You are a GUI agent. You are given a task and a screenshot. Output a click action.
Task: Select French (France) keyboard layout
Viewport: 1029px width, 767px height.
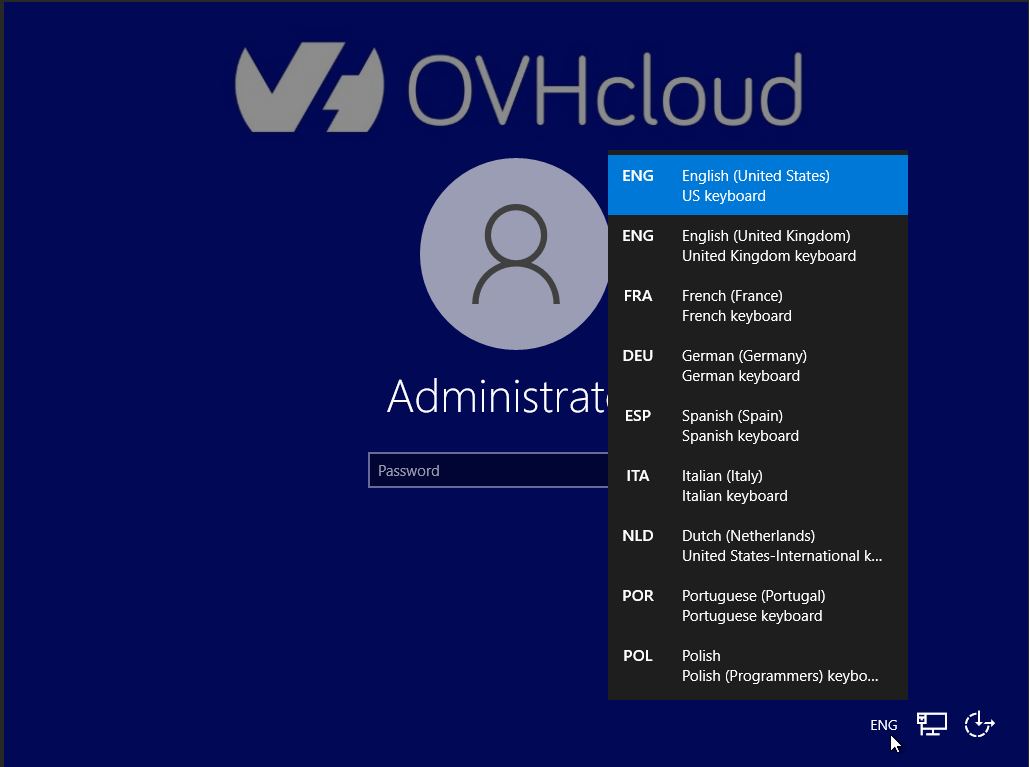coord(758,305)
